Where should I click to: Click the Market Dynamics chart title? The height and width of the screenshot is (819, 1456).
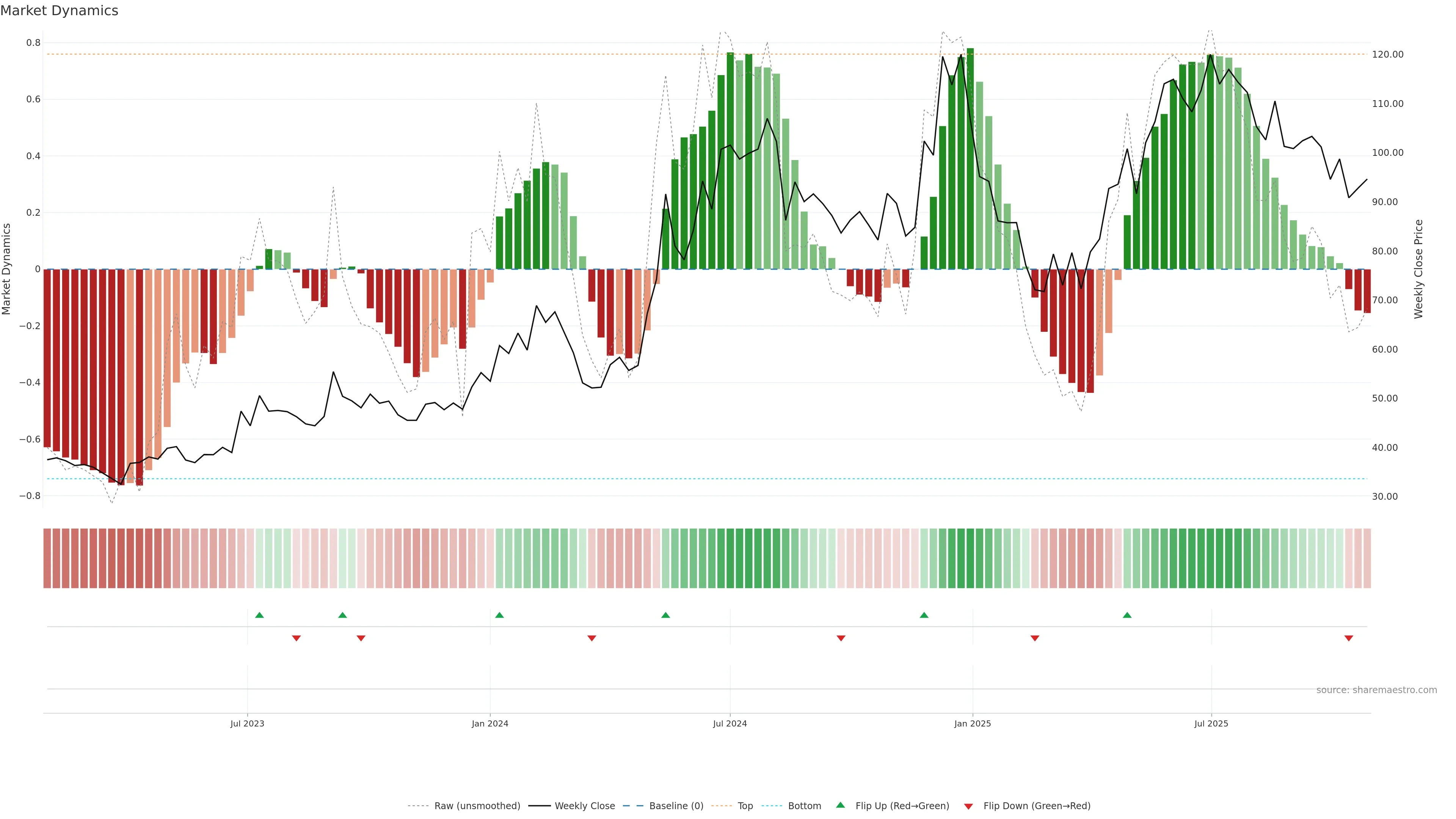(60, 11)
